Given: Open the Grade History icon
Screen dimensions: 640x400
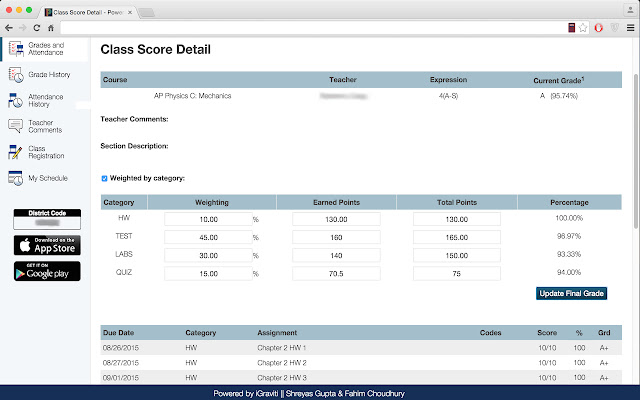Looking at the screenshot, I should tap(16, 75).
